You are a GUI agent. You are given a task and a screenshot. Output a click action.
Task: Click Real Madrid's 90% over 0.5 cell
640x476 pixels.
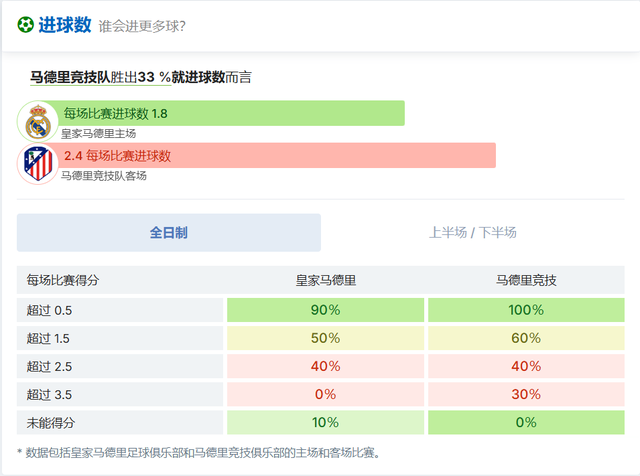(326, 310)
